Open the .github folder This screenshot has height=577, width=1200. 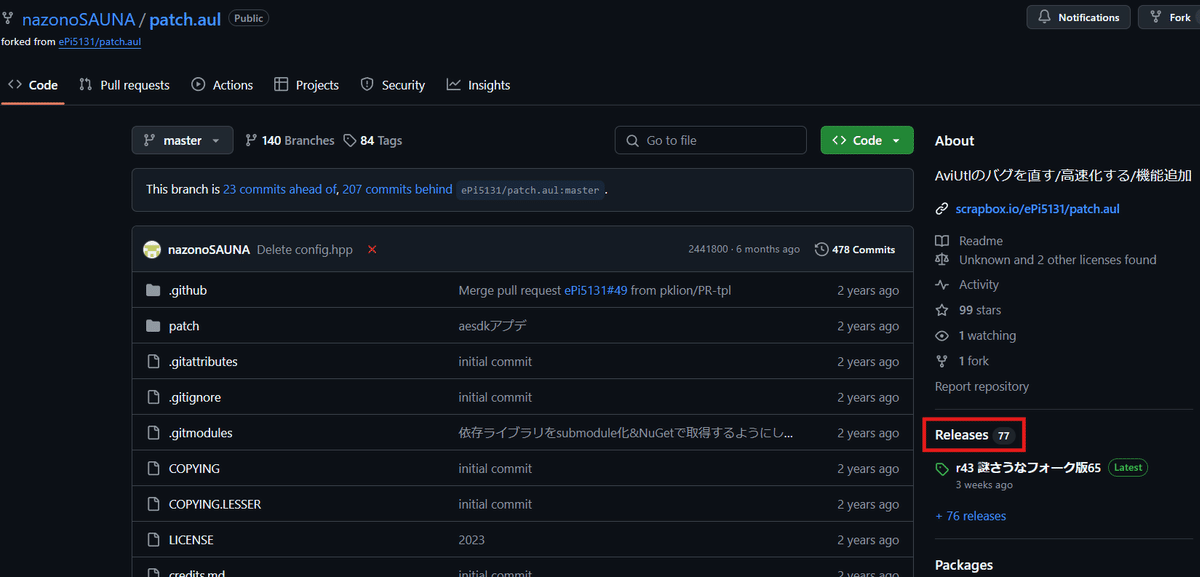pyautogui.click(x=188, y=290)
